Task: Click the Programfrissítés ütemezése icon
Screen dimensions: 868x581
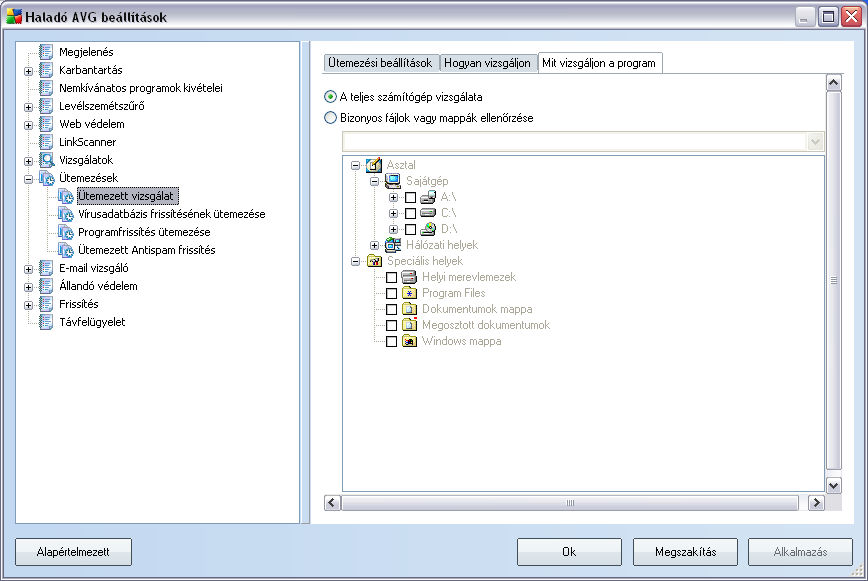Action: click(65, 232)
